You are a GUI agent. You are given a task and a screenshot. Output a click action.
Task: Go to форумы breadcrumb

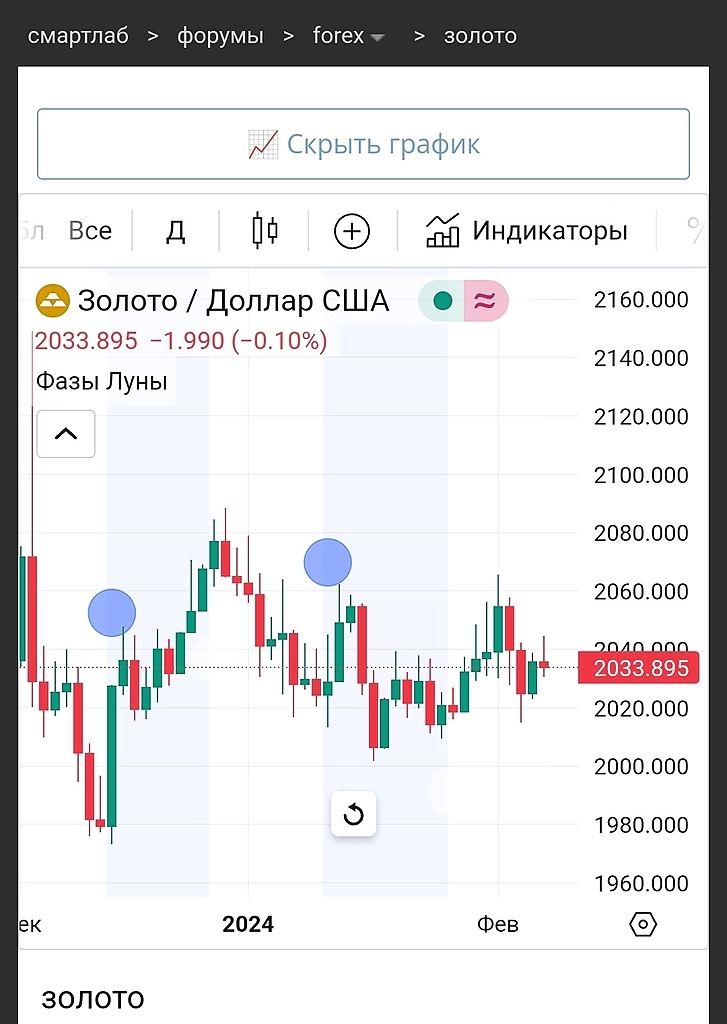(220, 37)
